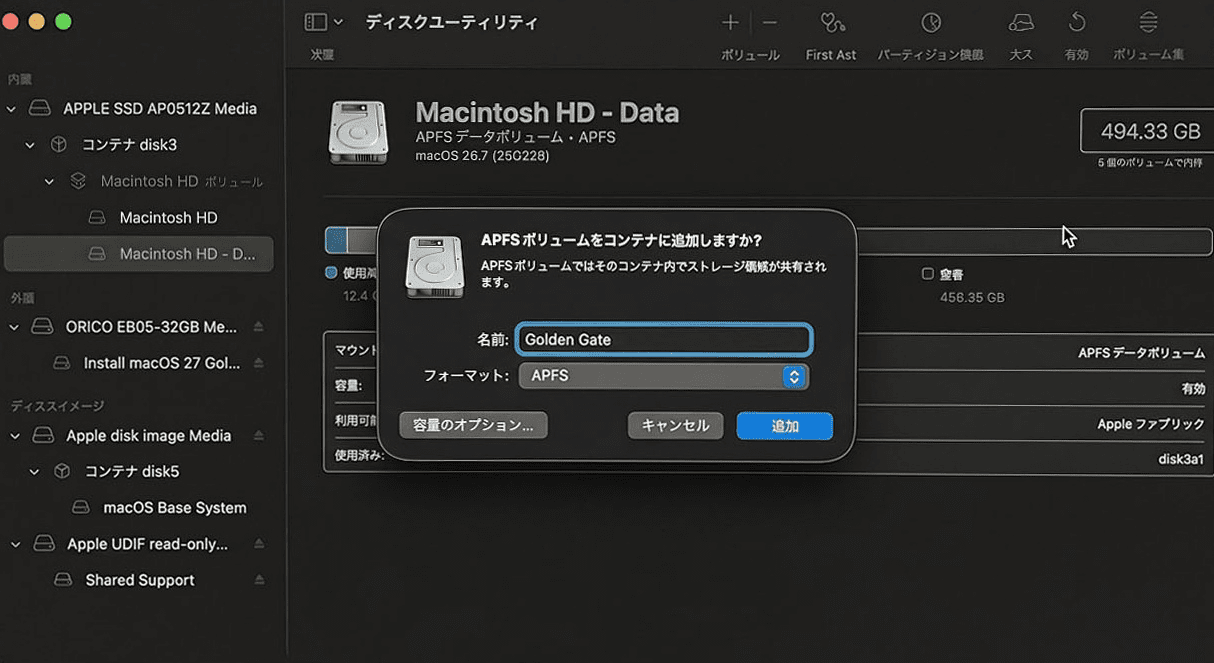Eject the Install macOS 27 volume
1214x663 pixels.
(x=259, y=363)
